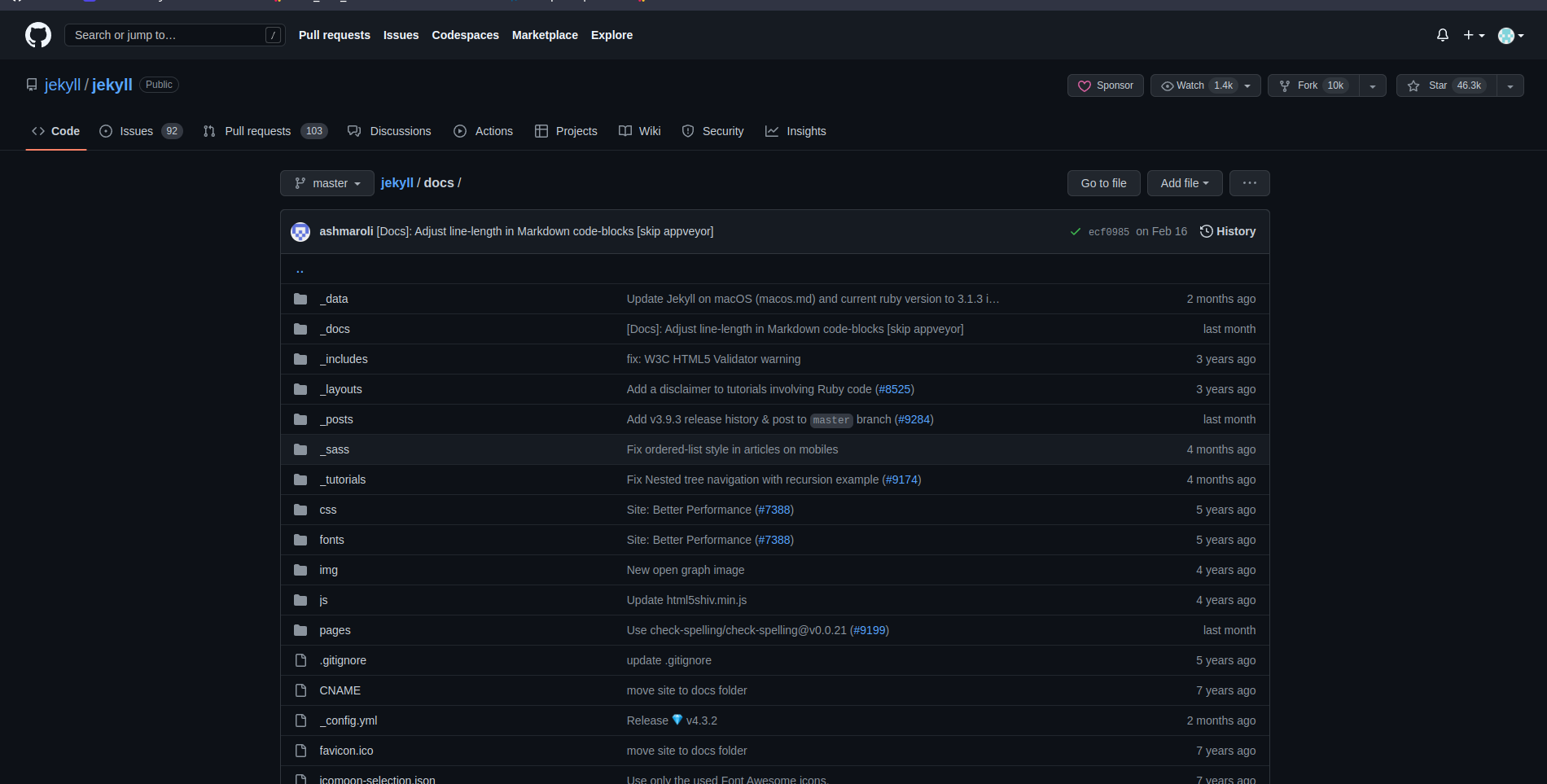The image size is (1547, 784).
Task: Click the Sponsor heart icon
Action: click(x=1085, y=85)
